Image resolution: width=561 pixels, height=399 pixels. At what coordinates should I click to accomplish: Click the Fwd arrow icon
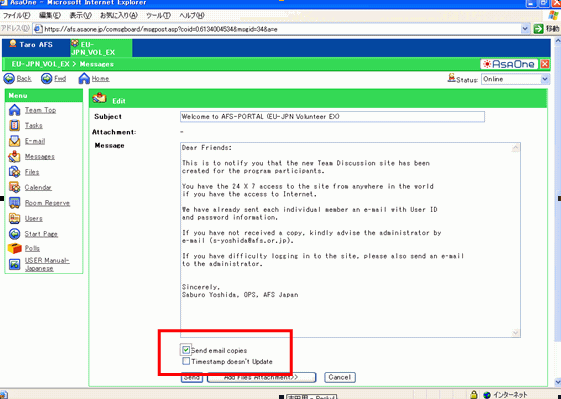click(47, 78)
